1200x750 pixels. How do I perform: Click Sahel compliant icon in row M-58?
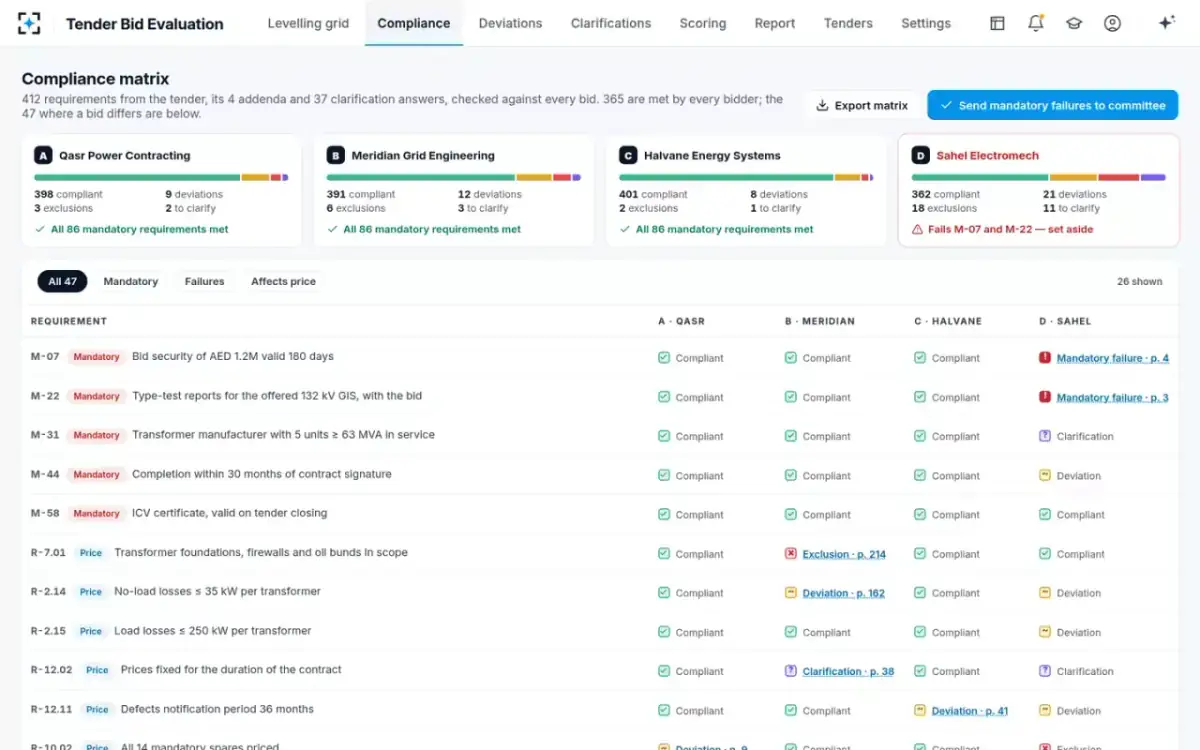[1045, 514]
